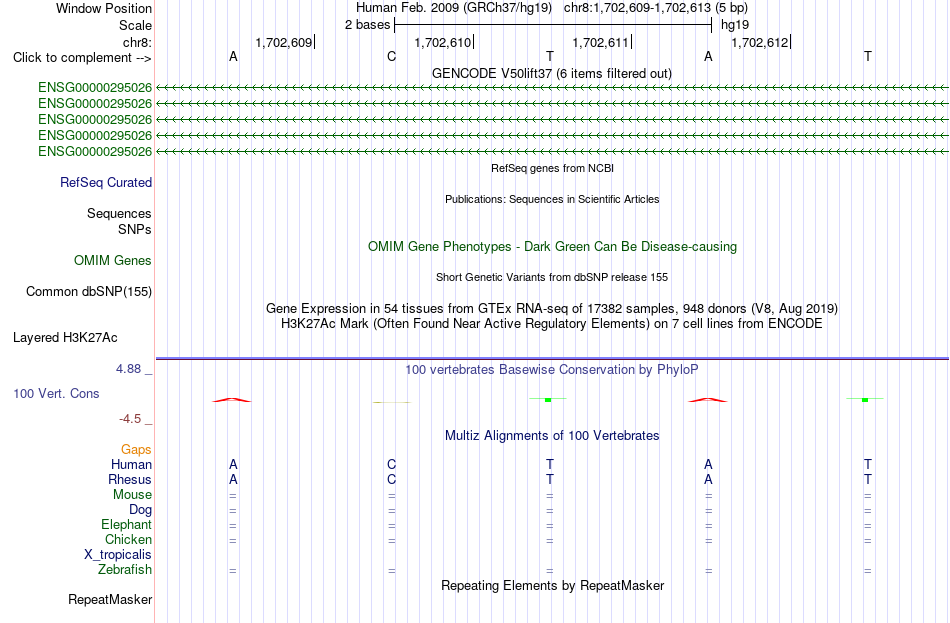Viewport: 950px width, 623px height.
Task: Click the 'Click to complement -->' label
Action: (82, 58)
